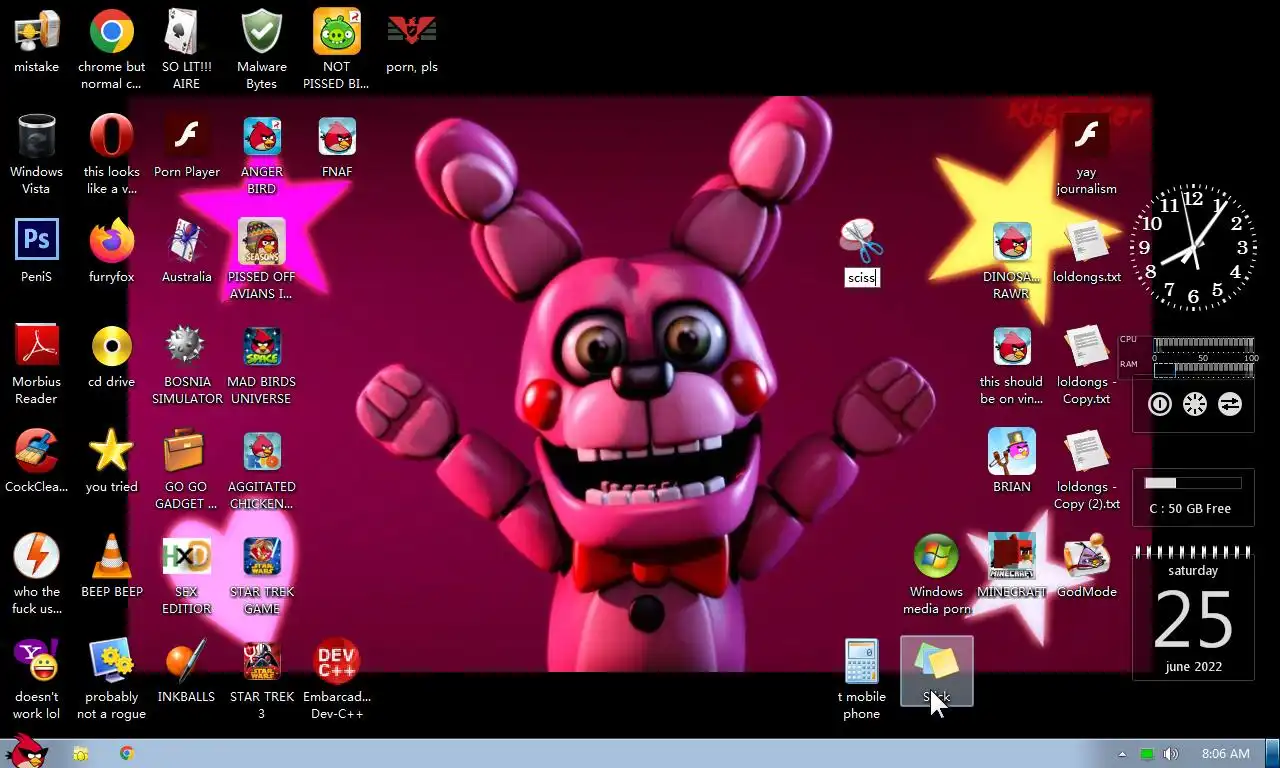1280x768 pixels.
Task: Select the Opera 'this looks like a v...' icon
Action: click(x=112, y=137)
